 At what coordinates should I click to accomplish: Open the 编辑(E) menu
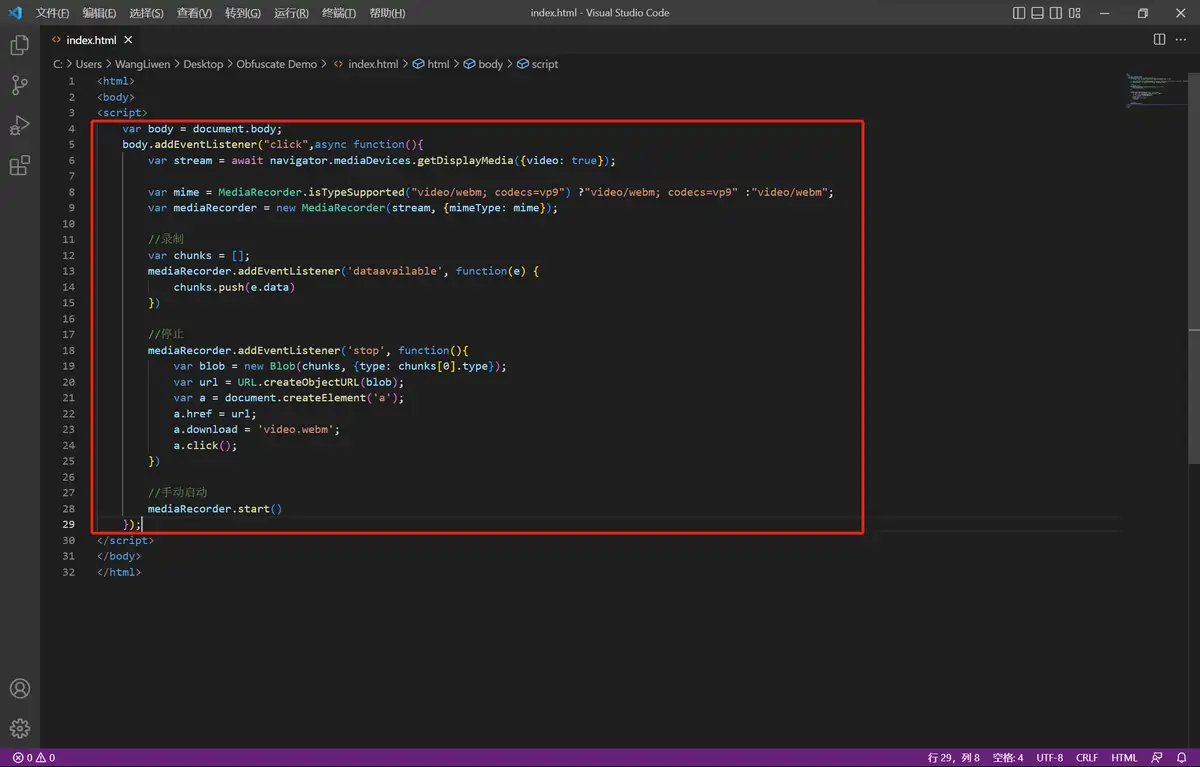point(99,13)
